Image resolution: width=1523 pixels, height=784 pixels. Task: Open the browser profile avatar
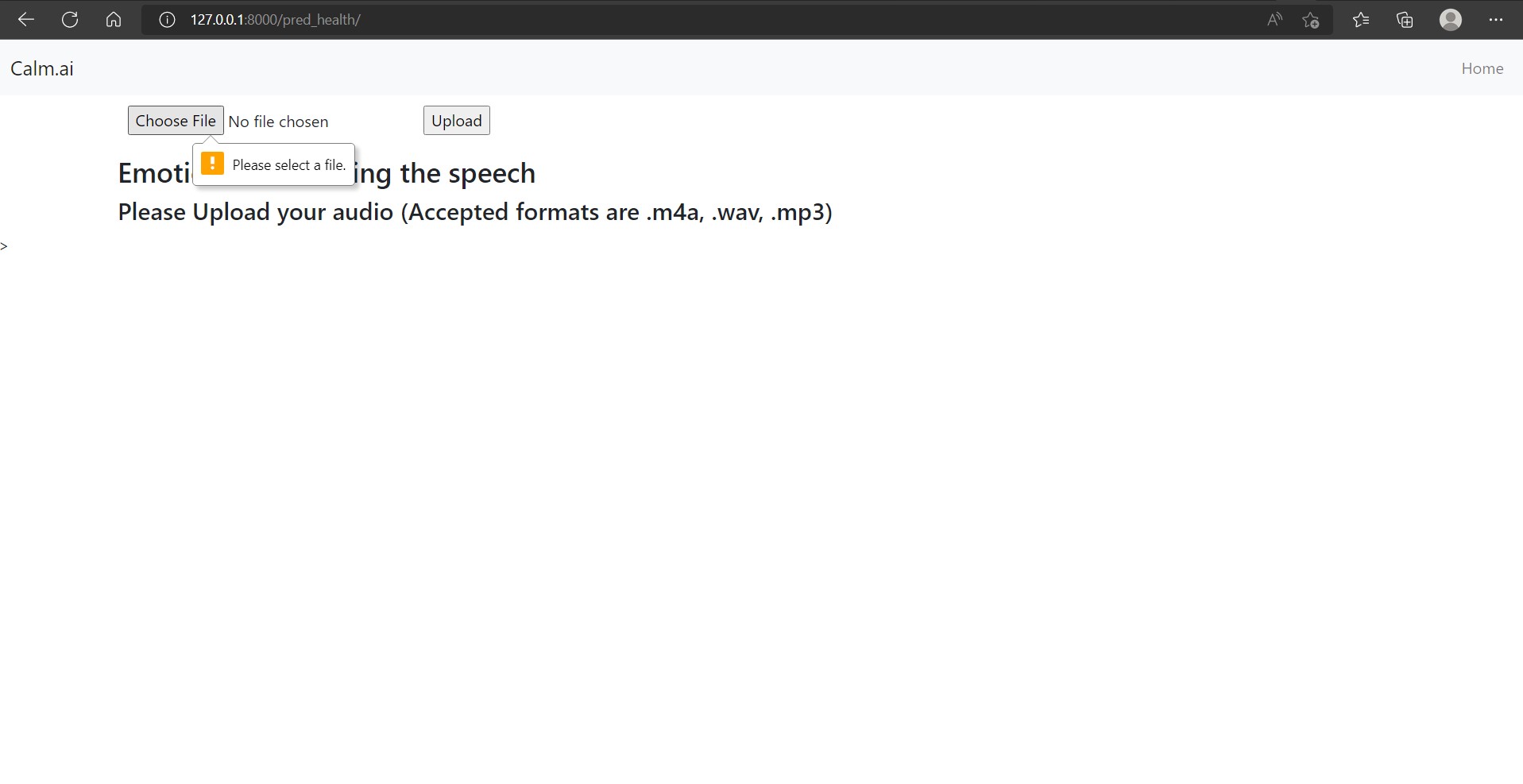click(1451, 20)
